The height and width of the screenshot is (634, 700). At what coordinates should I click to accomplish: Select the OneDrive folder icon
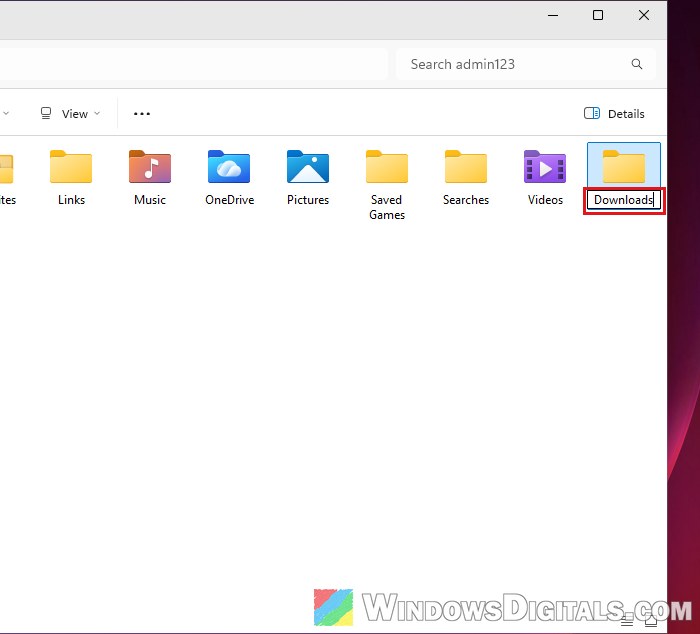[229, 167]
